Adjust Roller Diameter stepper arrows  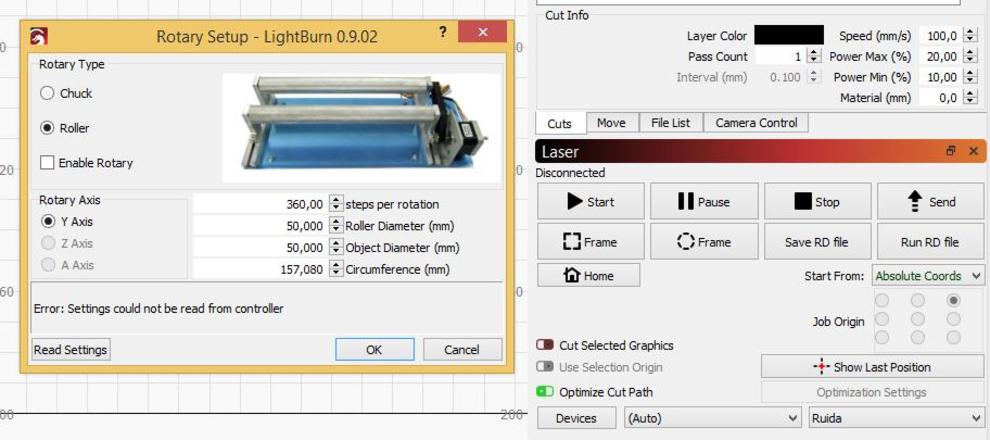336,226
